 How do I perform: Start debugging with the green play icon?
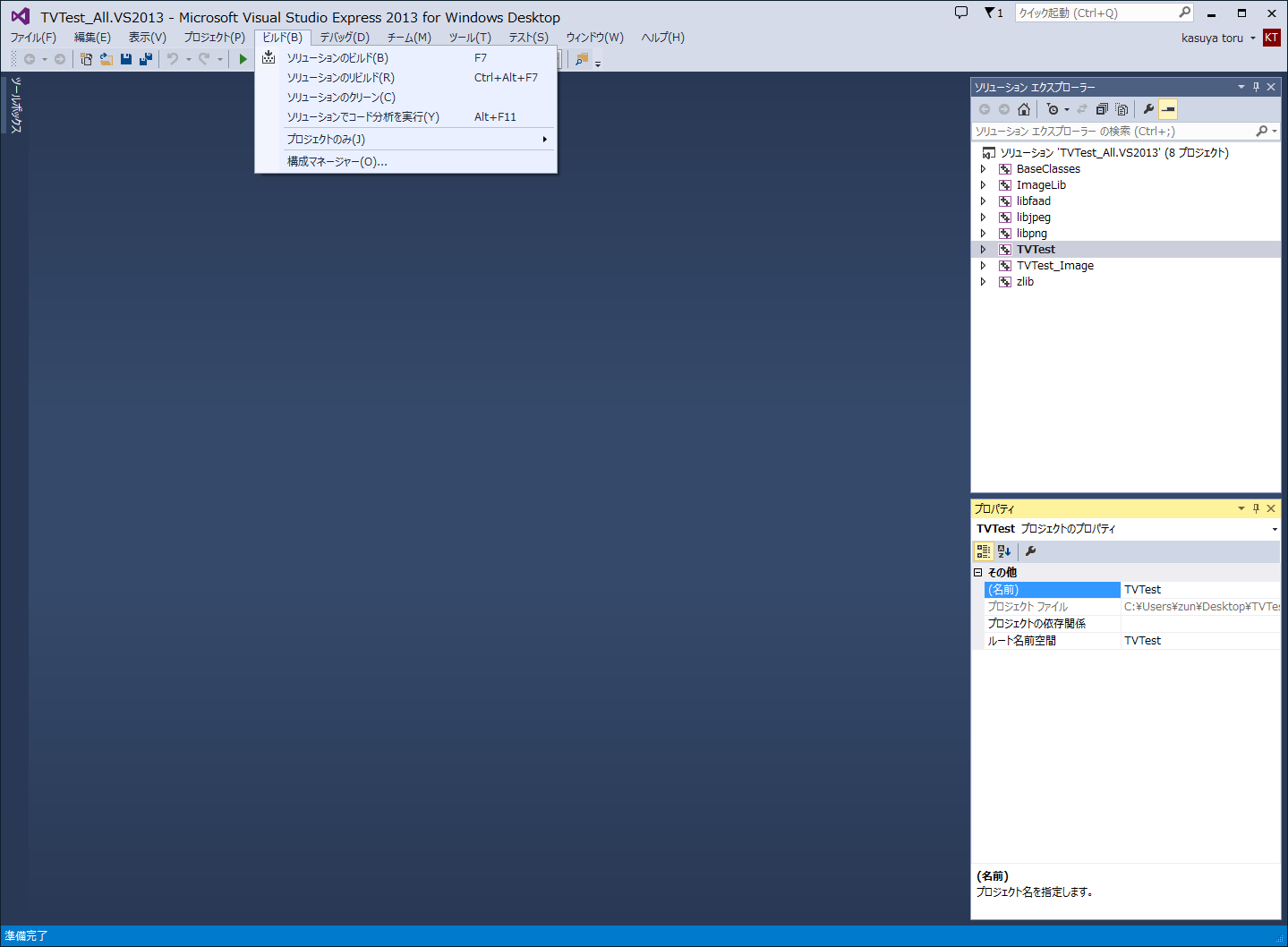pos(243,59)
